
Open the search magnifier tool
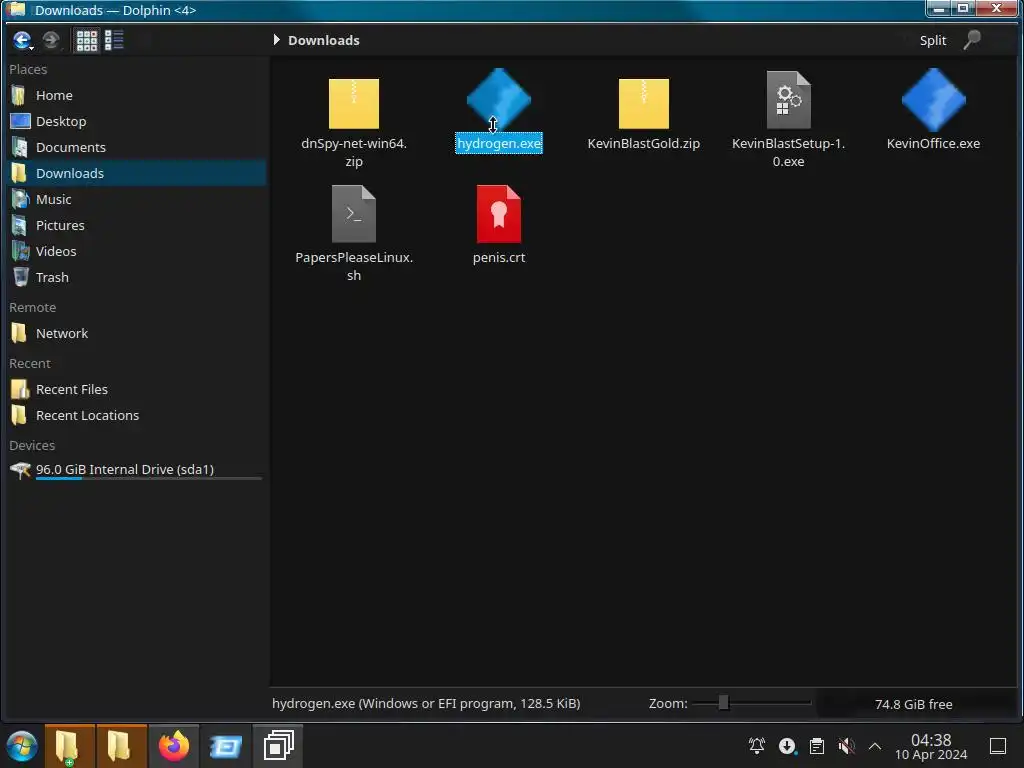972,40
